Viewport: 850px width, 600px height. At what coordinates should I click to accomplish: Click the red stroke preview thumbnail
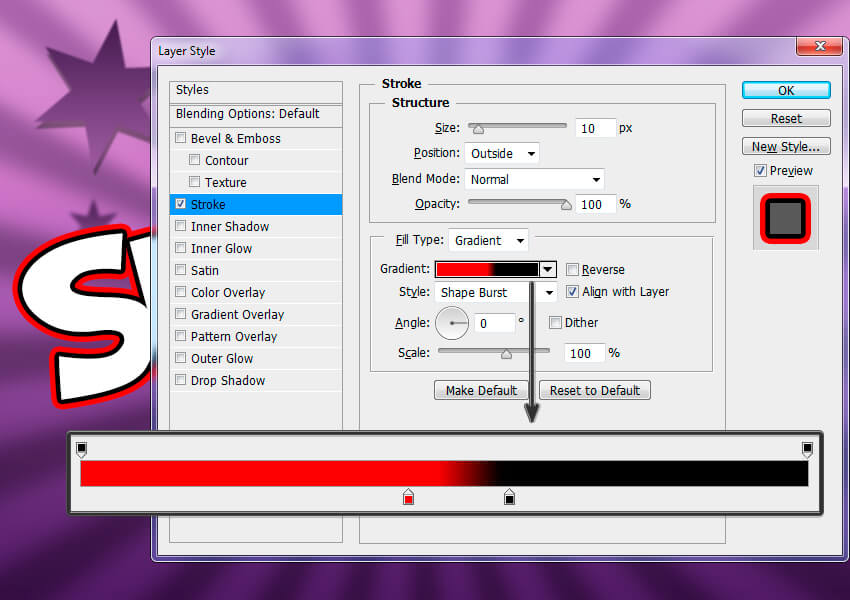(785, 218)
